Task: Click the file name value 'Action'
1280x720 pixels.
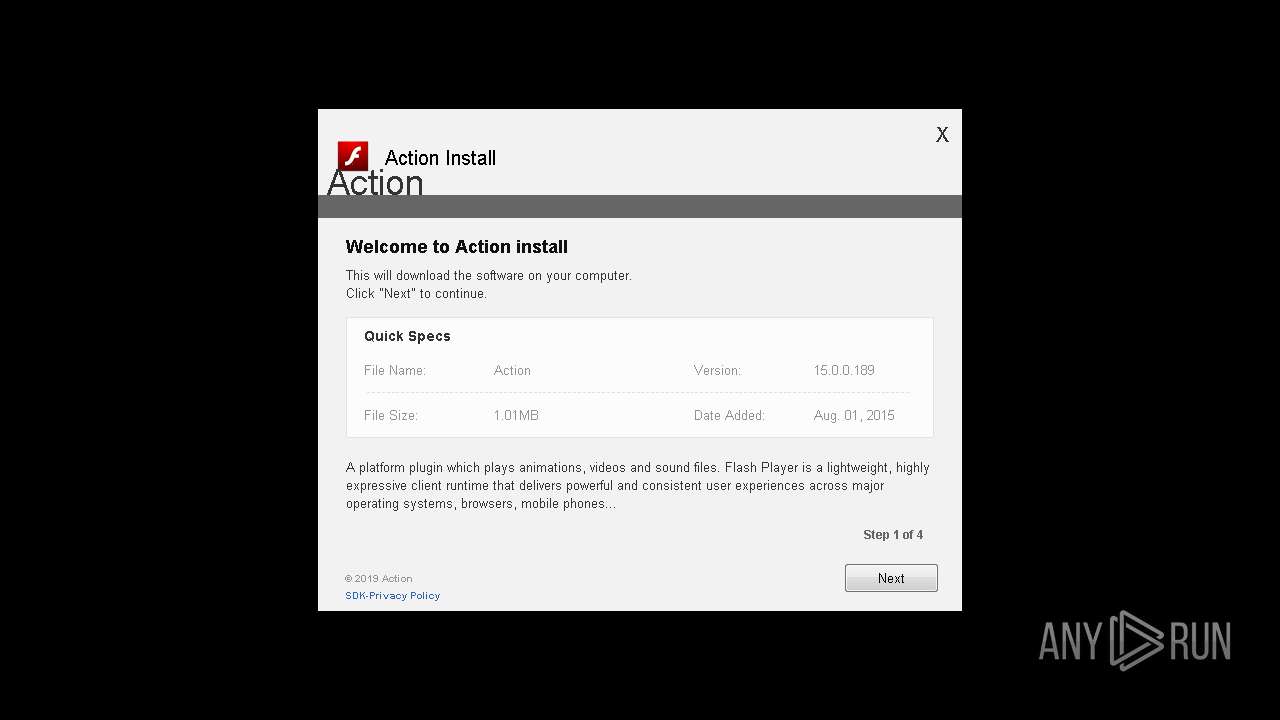Action: pyautogui.click(x=512, y=370)
